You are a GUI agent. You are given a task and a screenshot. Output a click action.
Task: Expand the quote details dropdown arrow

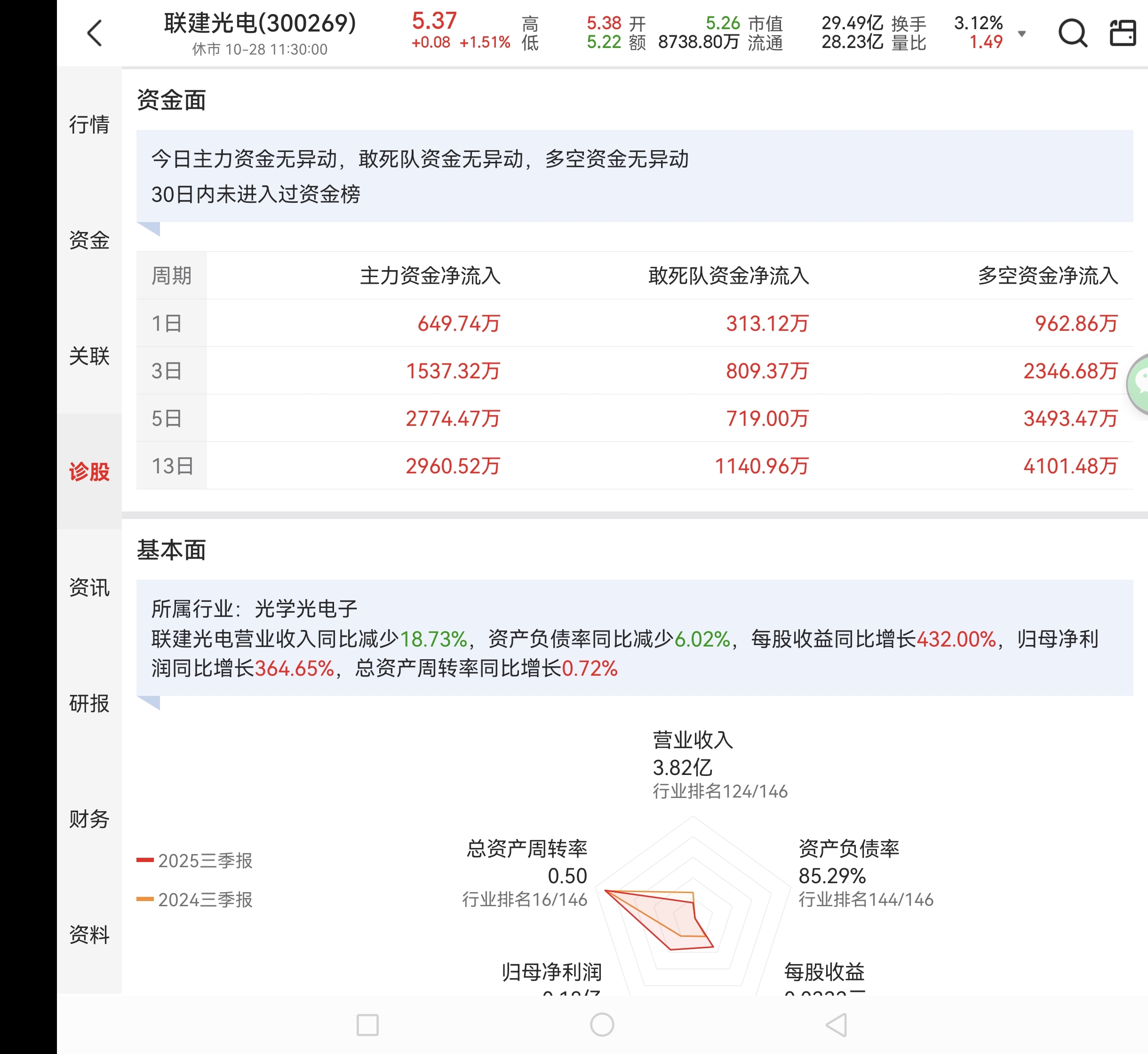click(x=1022, y=34)
